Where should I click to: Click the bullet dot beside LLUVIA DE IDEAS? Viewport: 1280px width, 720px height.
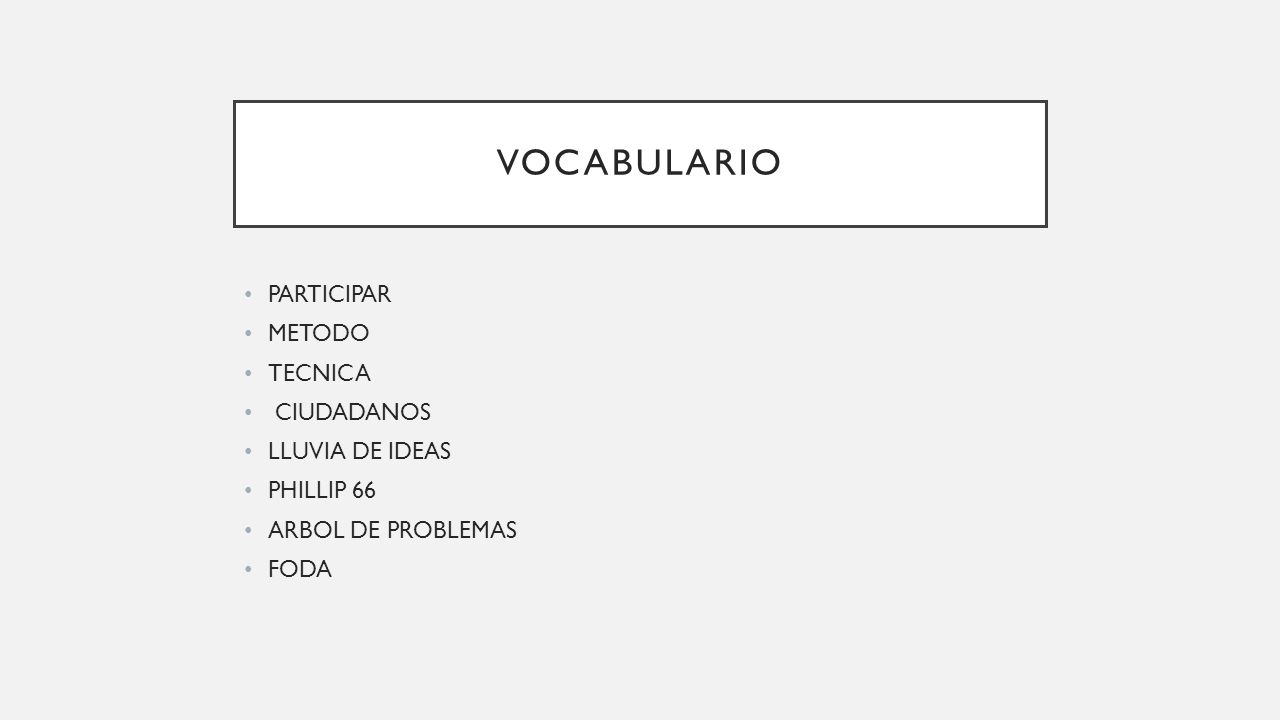coord(249,453)
